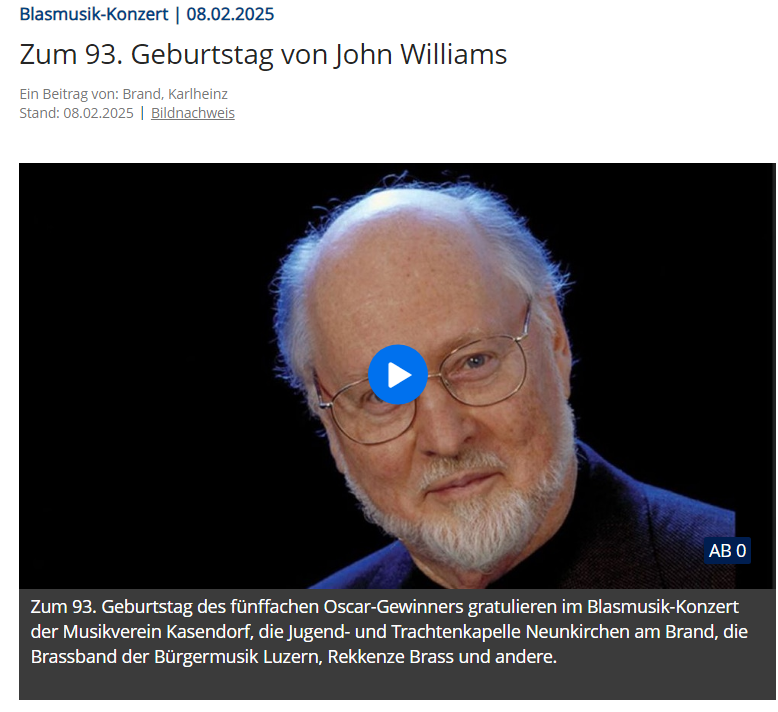Play the John Williams video
Screen dimensions: 778x712
[x=397, y=375]
